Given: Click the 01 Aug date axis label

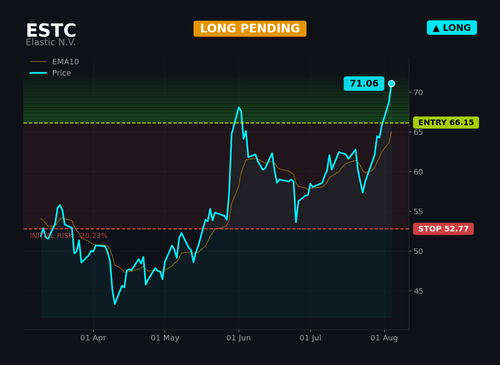Looking at the screenshot, I should tap(384, 338).
